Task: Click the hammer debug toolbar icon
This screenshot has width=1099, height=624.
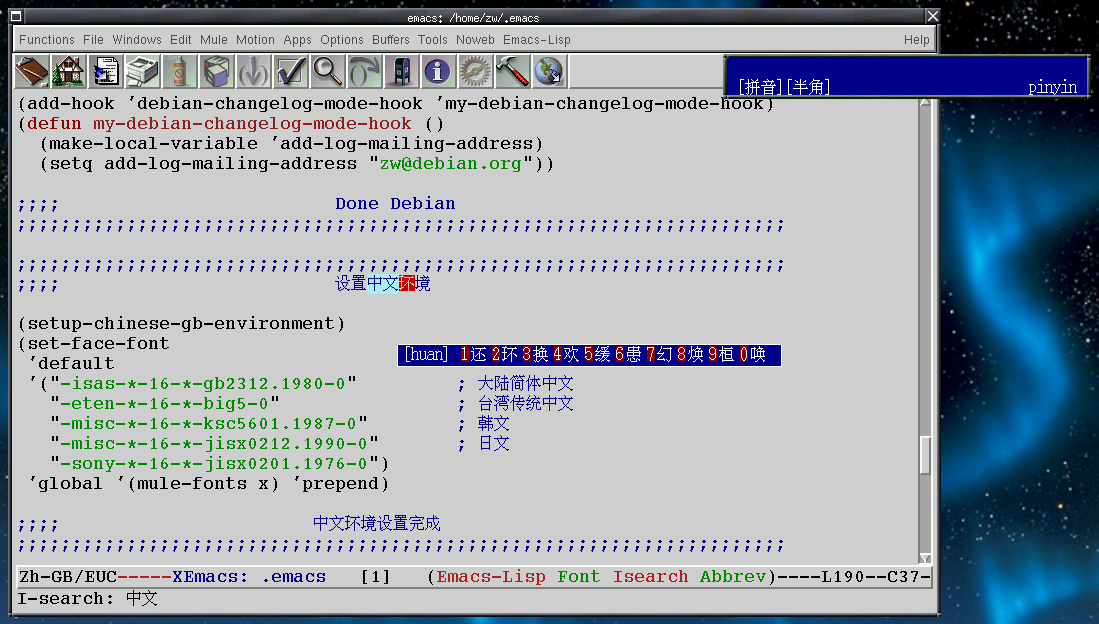Action: coord(512,71)
